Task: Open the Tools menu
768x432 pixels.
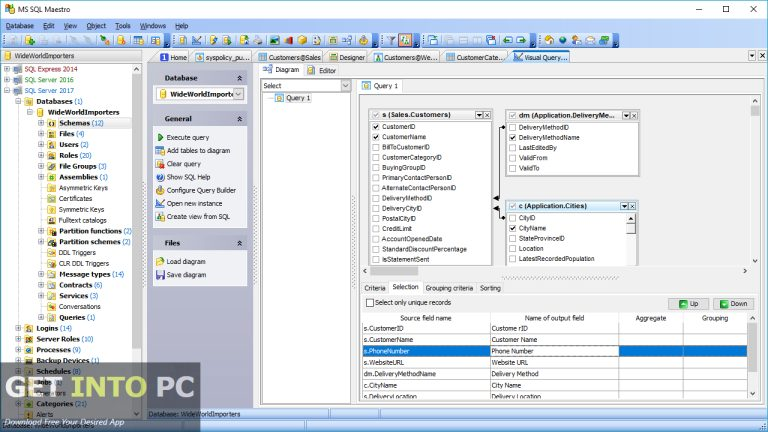Action: [122, 25]
